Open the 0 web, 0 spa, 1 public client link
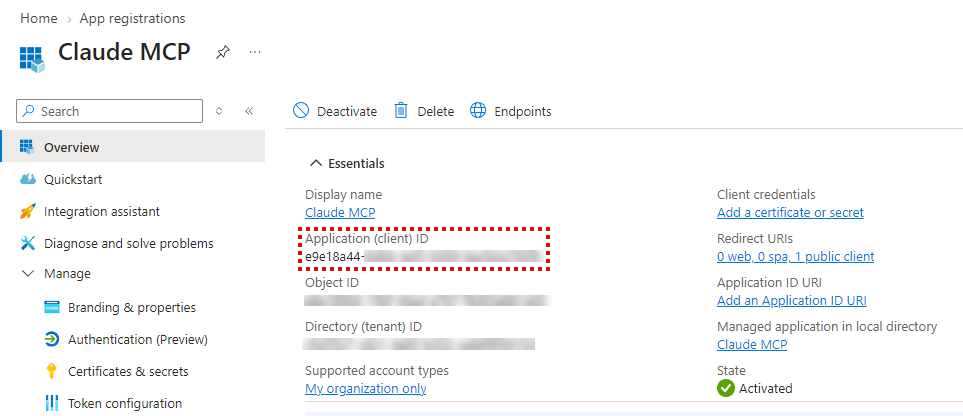This screenshot has width=963, height=416. coord(795,257)
